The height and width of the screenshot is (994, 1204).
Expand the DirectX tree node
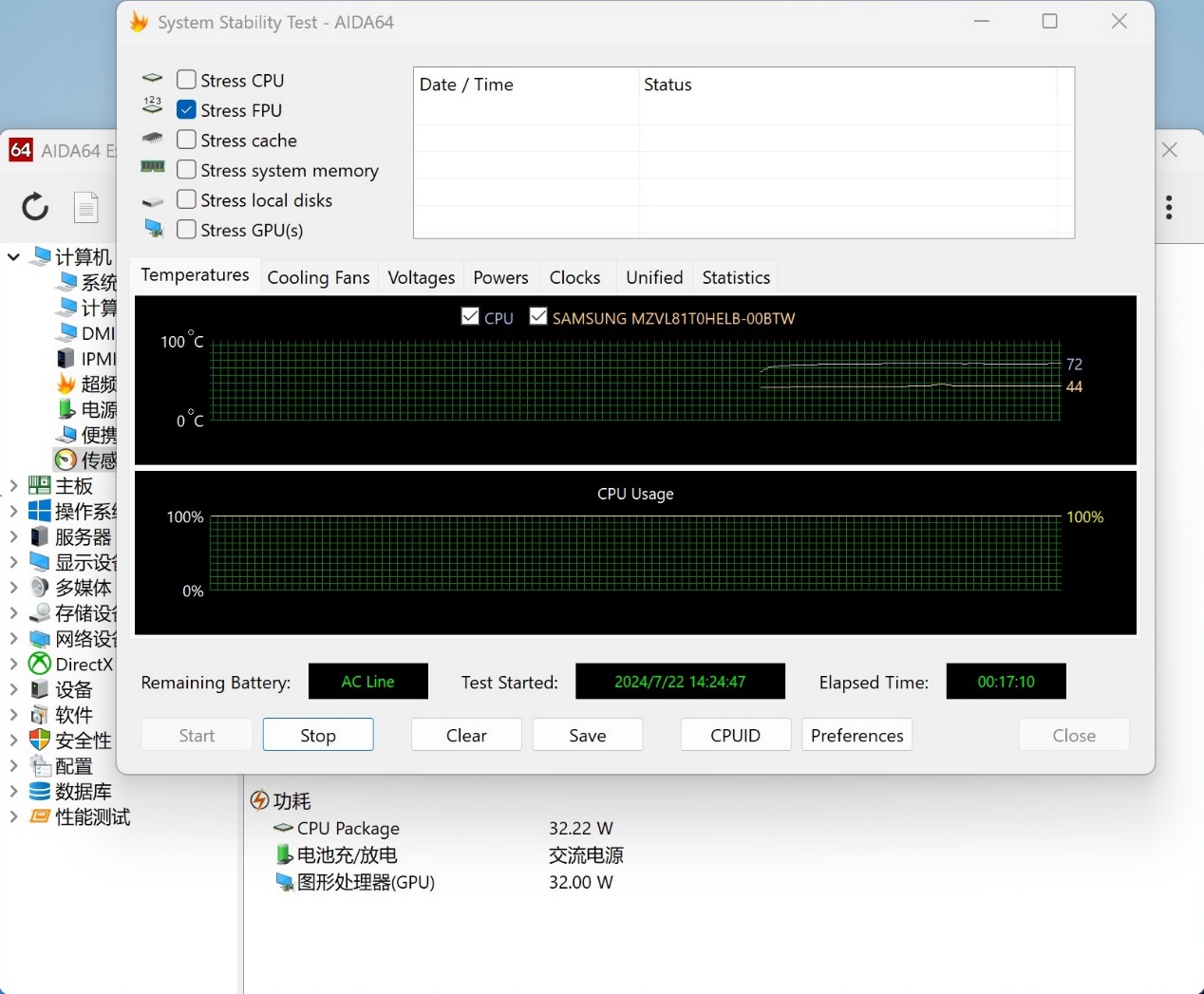click(x=13, y=664)
